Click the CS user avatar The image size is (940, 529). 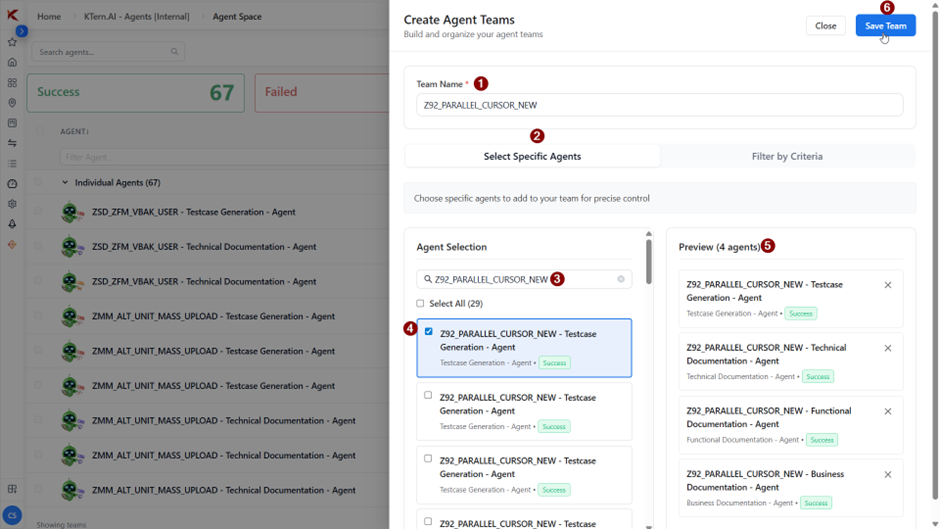(x=12, y=515)
